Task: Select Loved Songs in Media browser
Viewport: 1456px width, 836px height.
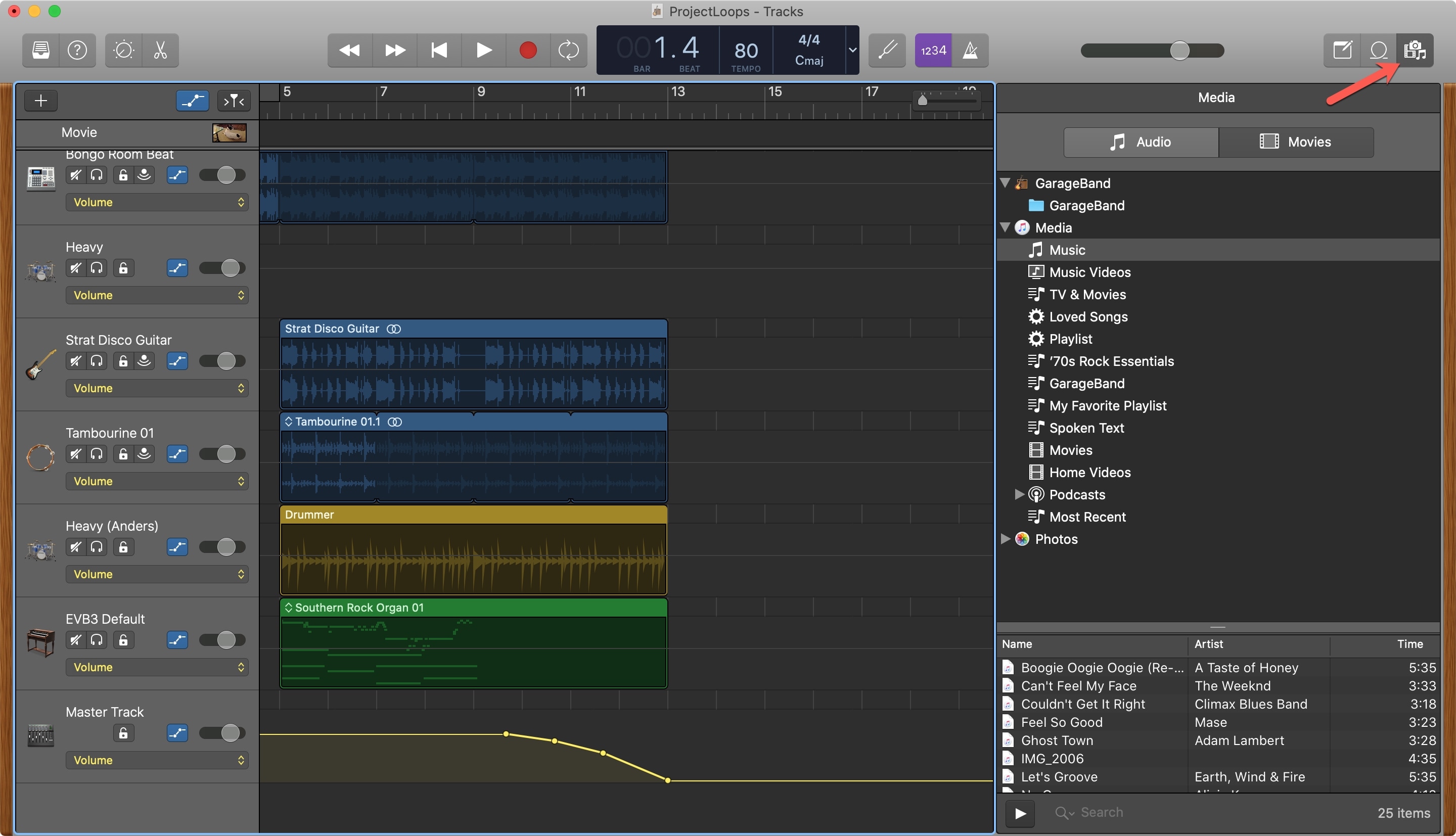Action: (x=1088, y=316)
